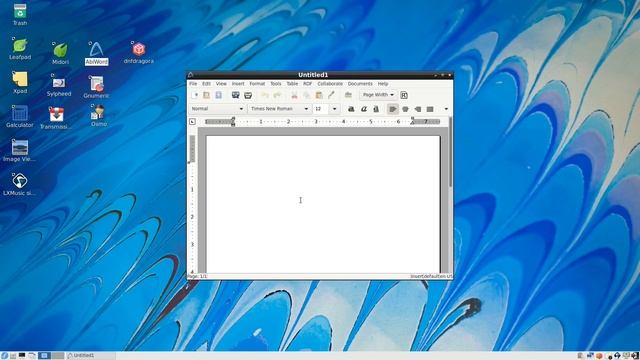
Task: Toggle Italic formatting
Action: (364, 109)
